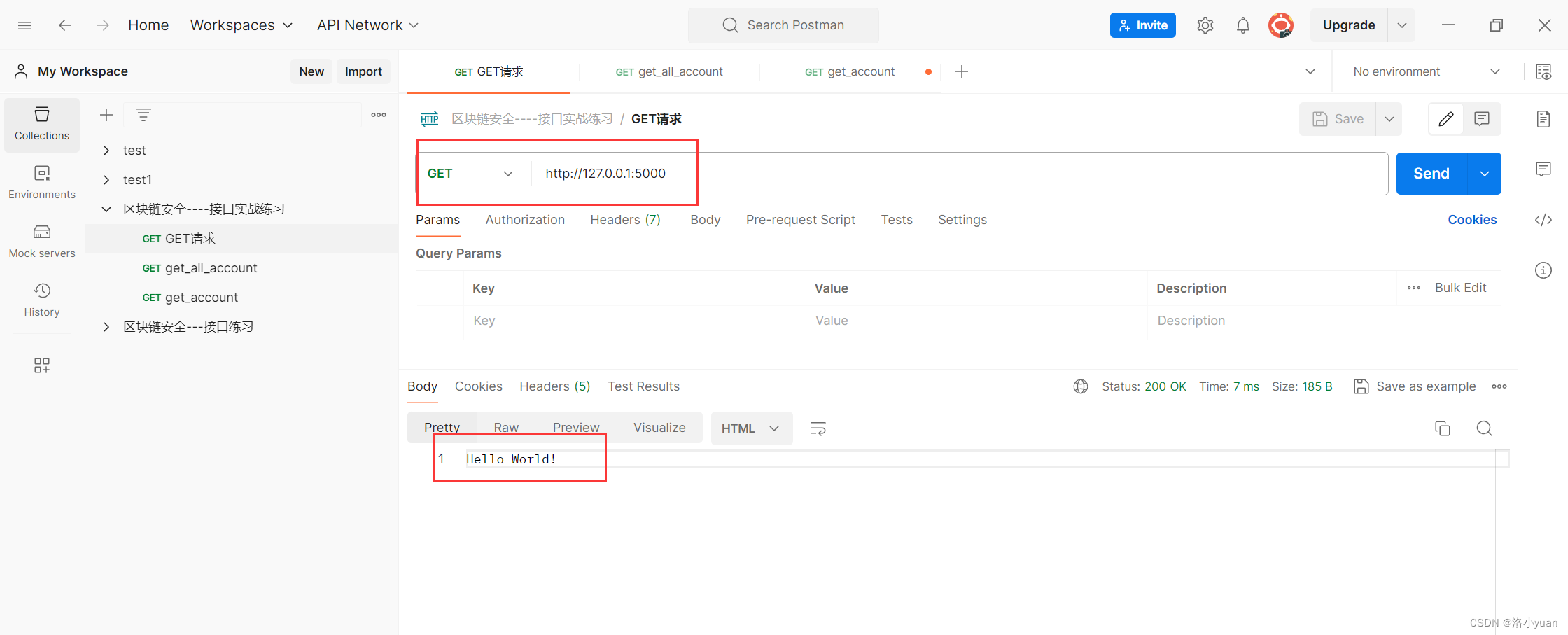Click Bulk Edit

(1460, 288)
